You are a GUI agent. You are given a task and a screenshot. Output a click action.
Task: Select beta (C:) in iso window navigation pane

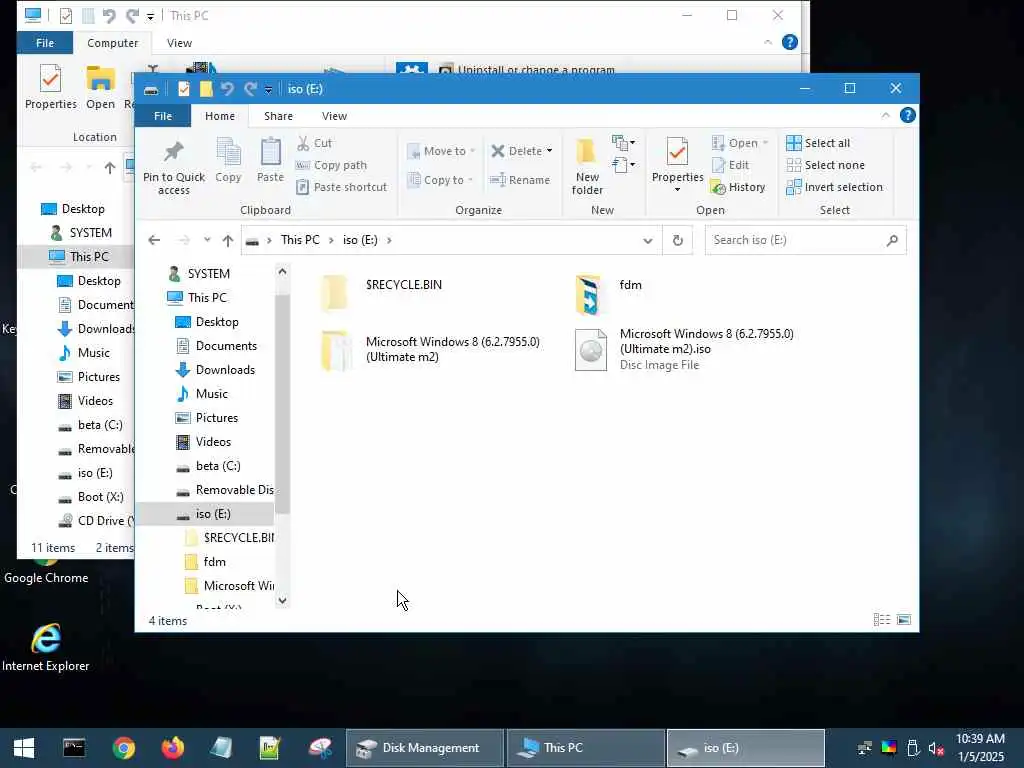pos(209,466)
